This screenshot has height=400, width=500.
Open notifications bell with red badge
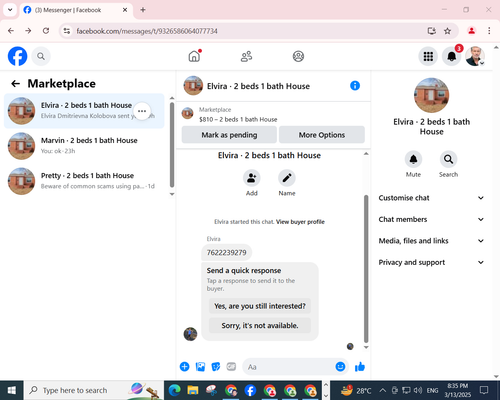point(452,56)
